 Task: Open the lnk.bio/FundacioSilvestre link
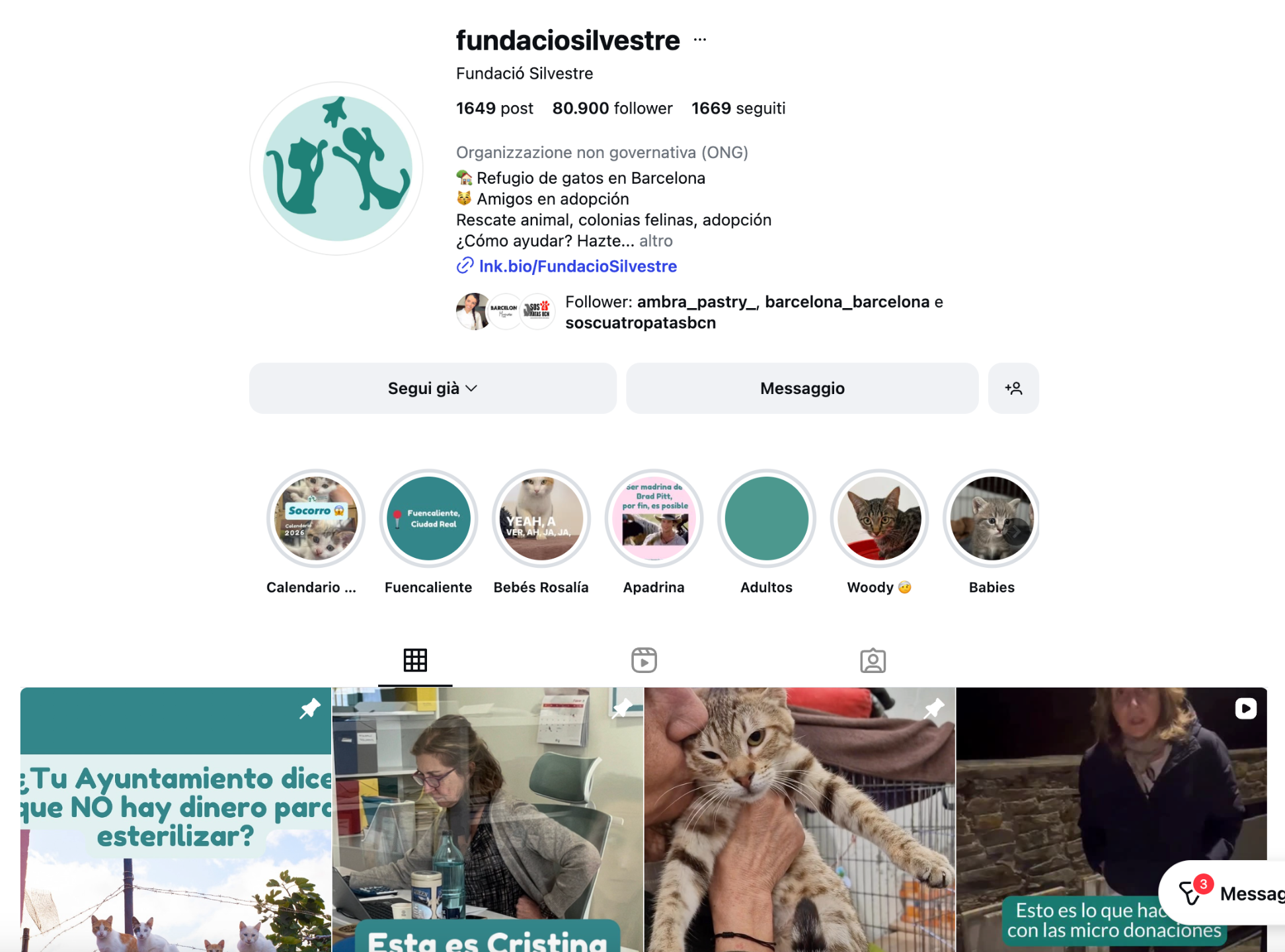578,266
